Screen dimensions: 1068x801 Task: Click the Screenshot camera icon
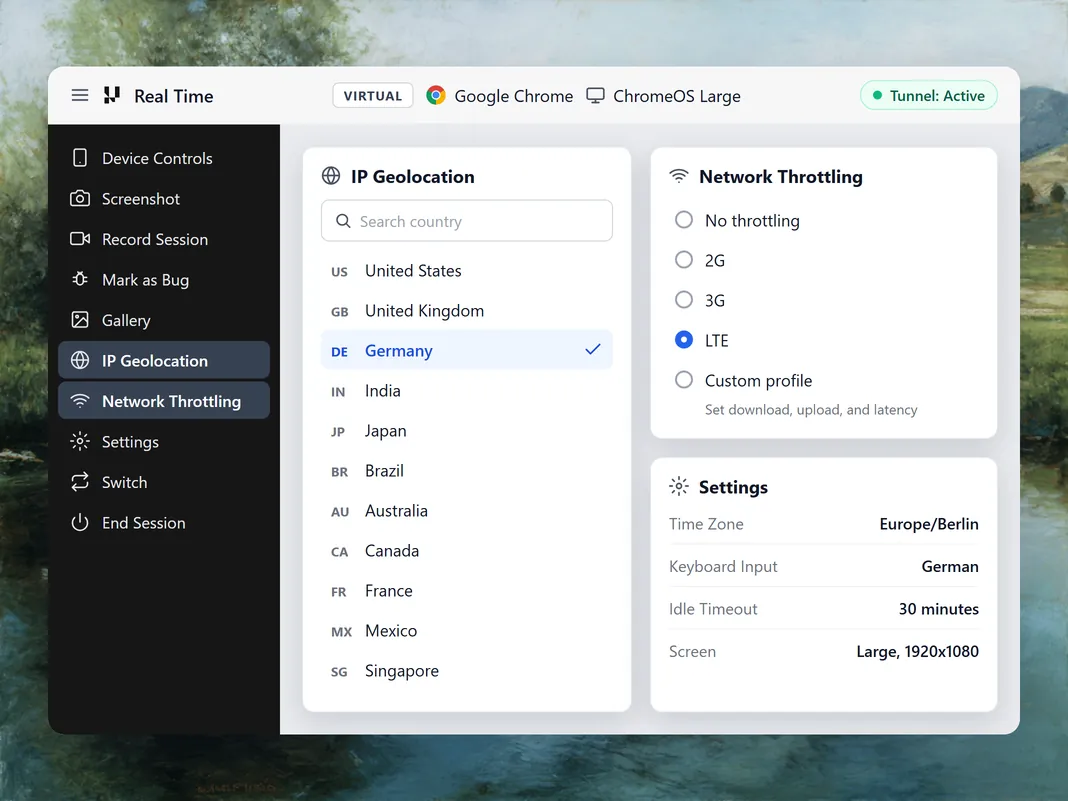point(80,199)
